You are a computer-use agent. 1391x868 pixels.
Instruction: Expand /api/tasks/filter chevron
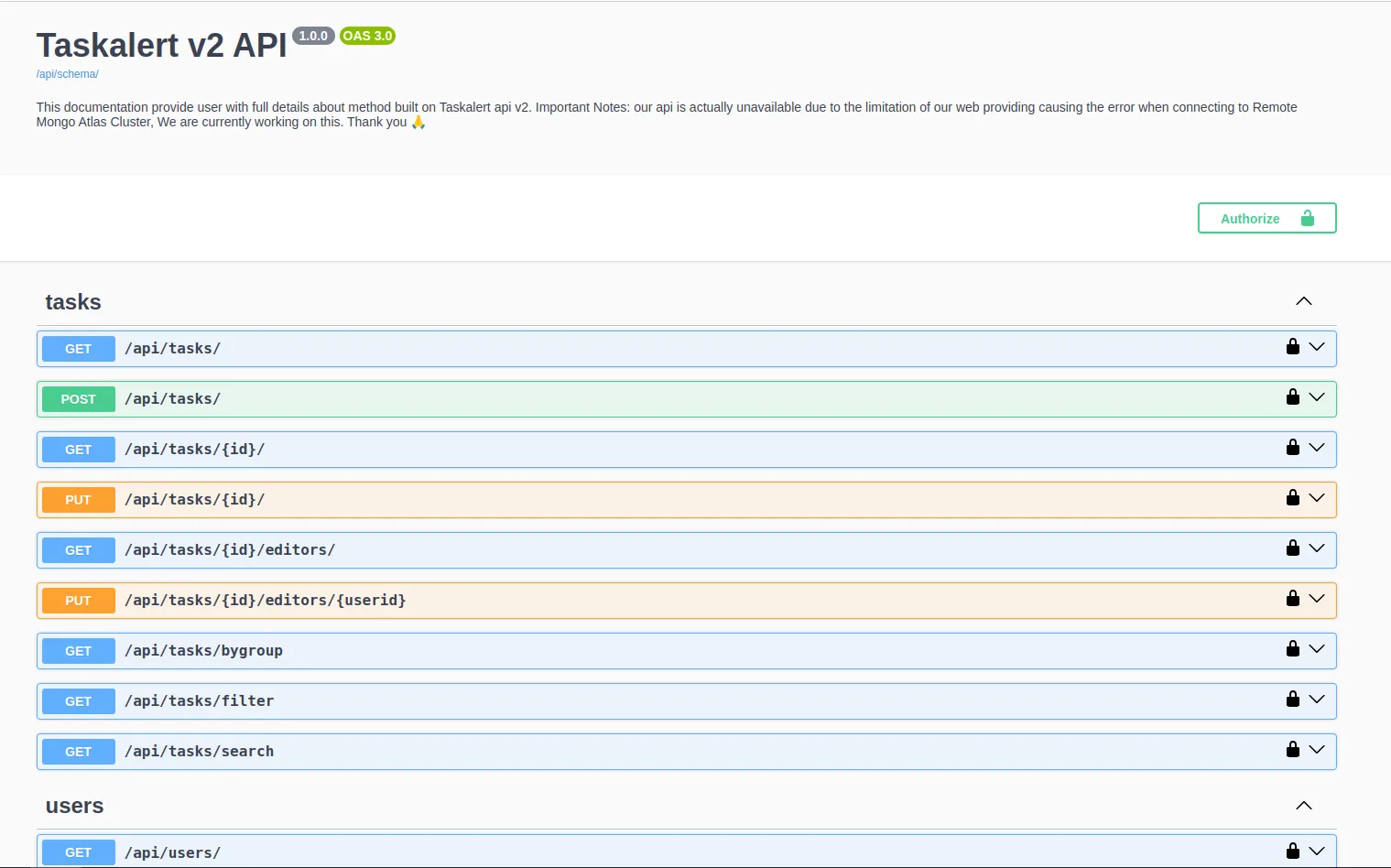[x=1317, y=700]
